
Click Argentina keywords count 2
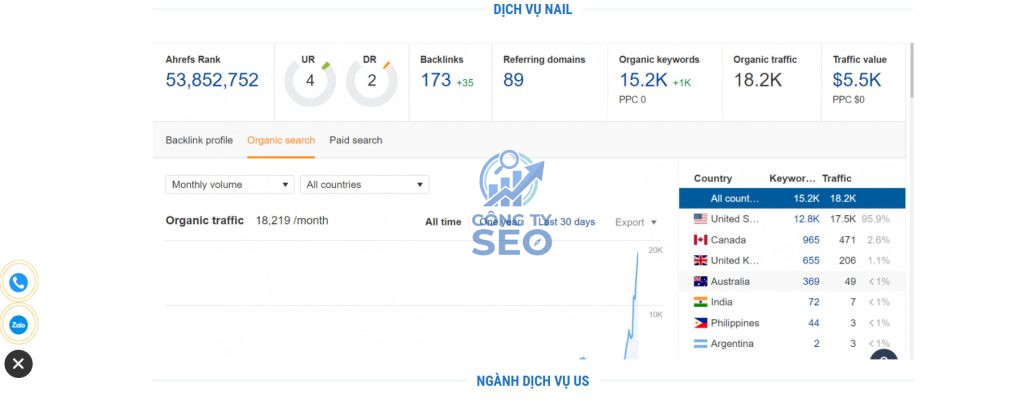(816, 343)
